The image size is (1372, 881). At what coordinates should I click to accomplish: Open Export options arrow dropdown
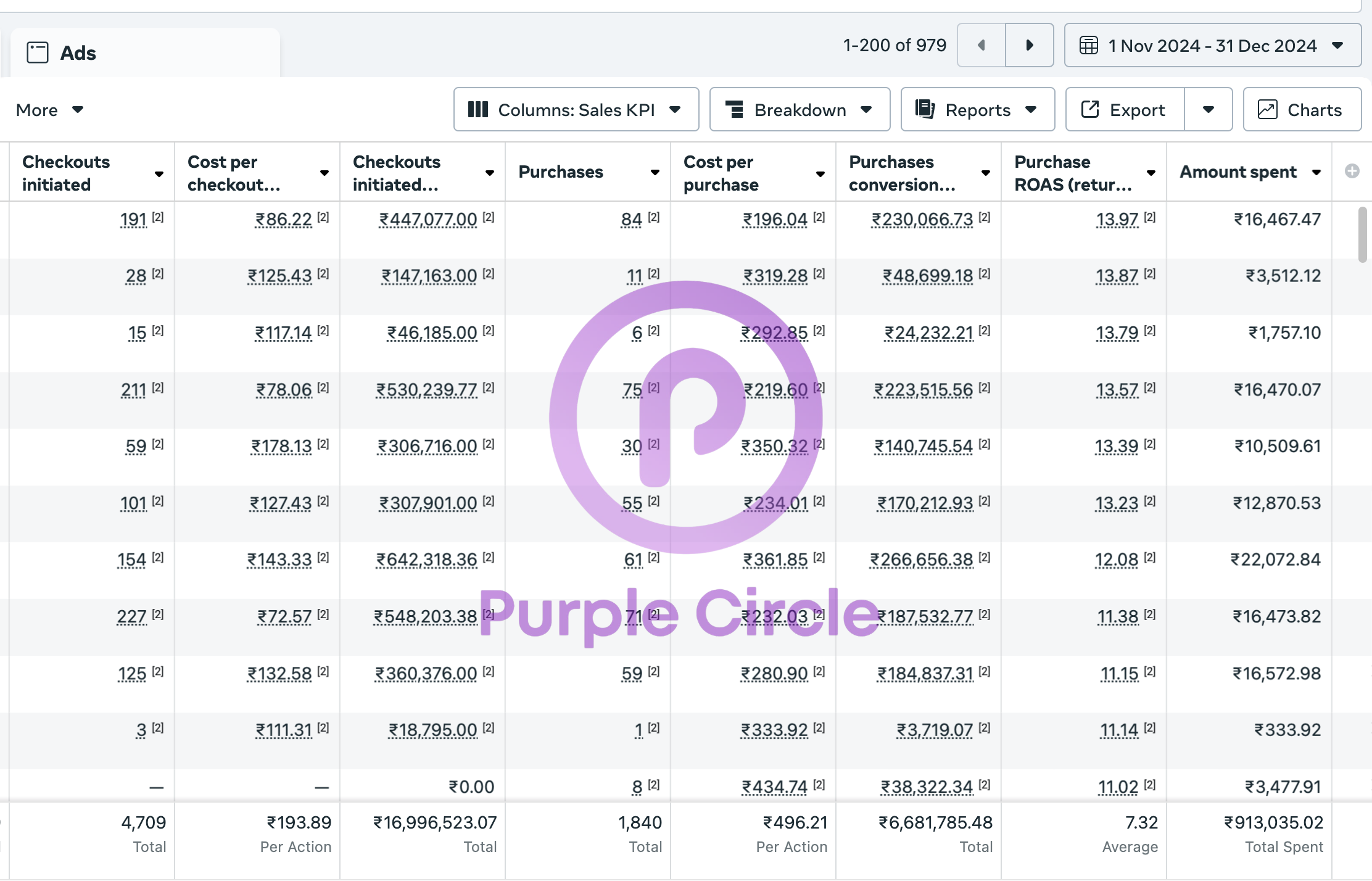[1208, 109]
